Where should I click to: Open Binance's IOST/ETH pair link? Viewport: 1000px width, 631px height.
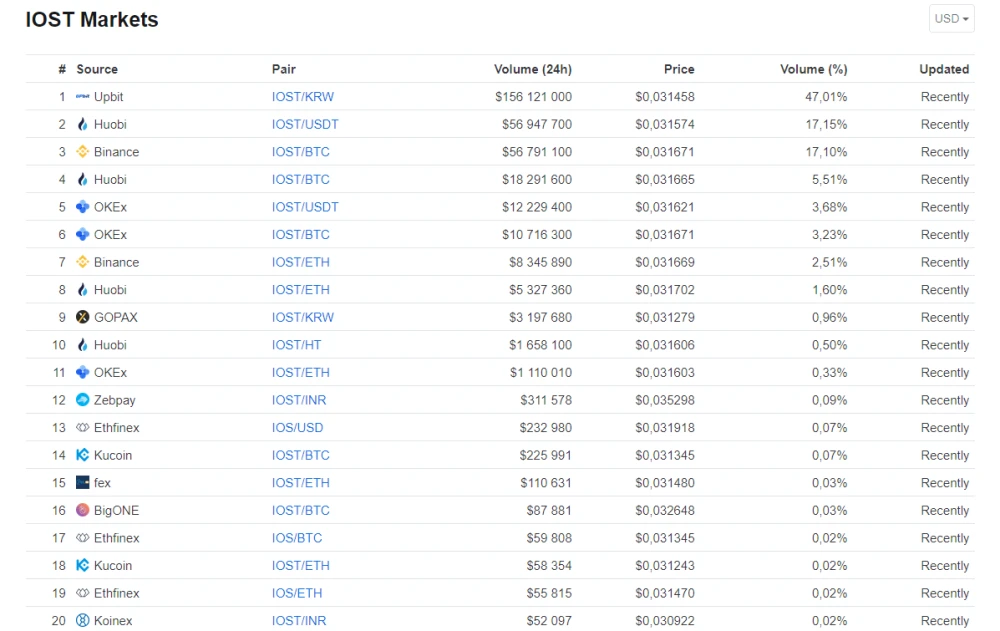pyautogui.click(x=300, y=262)
